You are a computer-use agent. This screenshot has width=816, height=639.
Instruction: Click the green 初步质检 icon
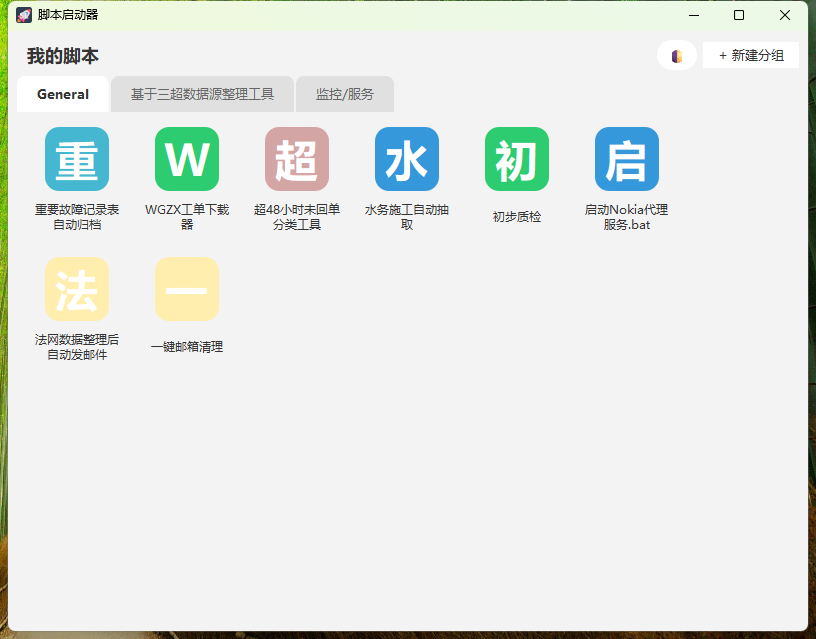pyautogui.click(x=517, y=159)
